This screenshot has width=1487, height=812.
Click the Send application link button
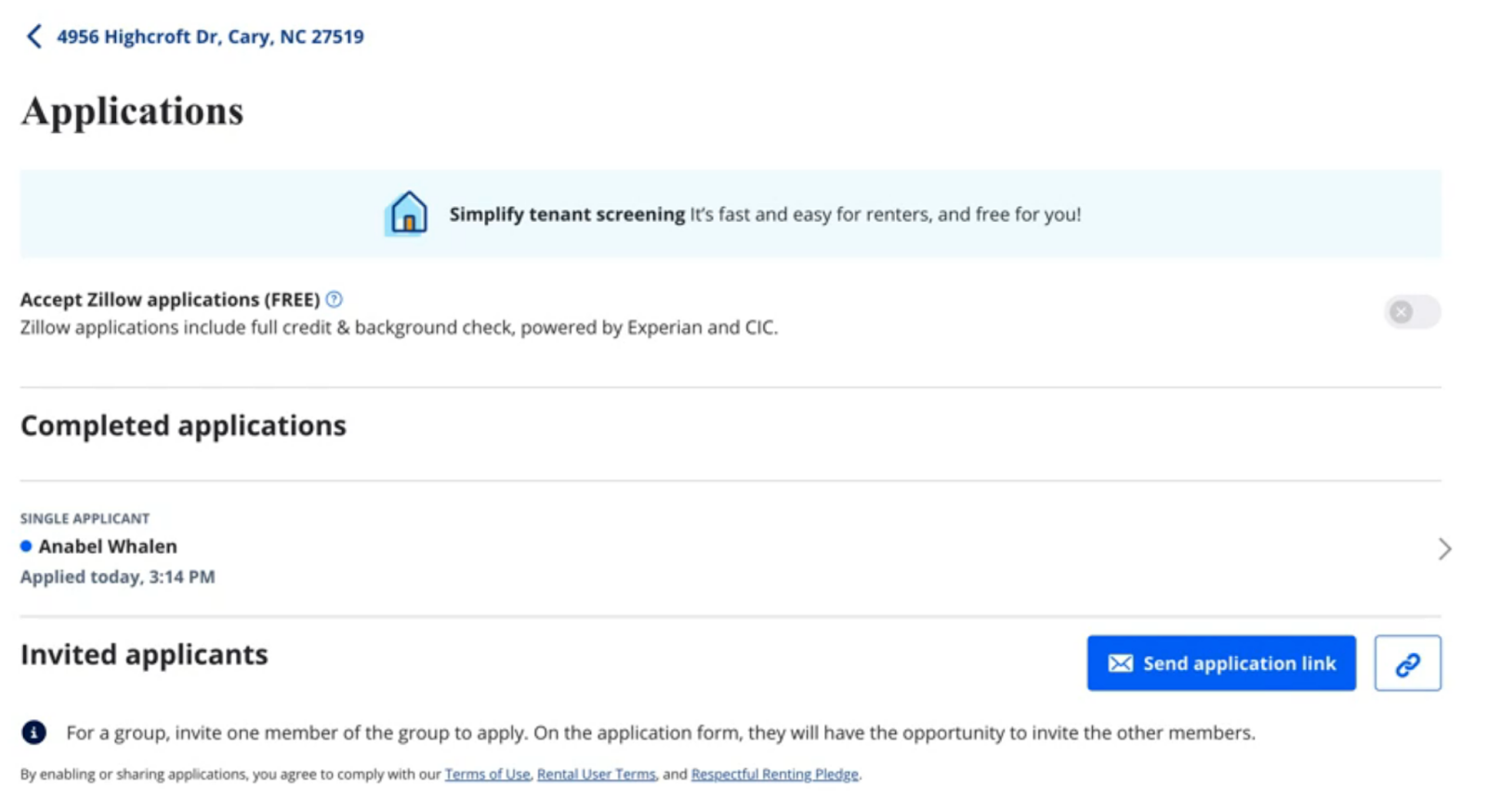click(1221, 663)
